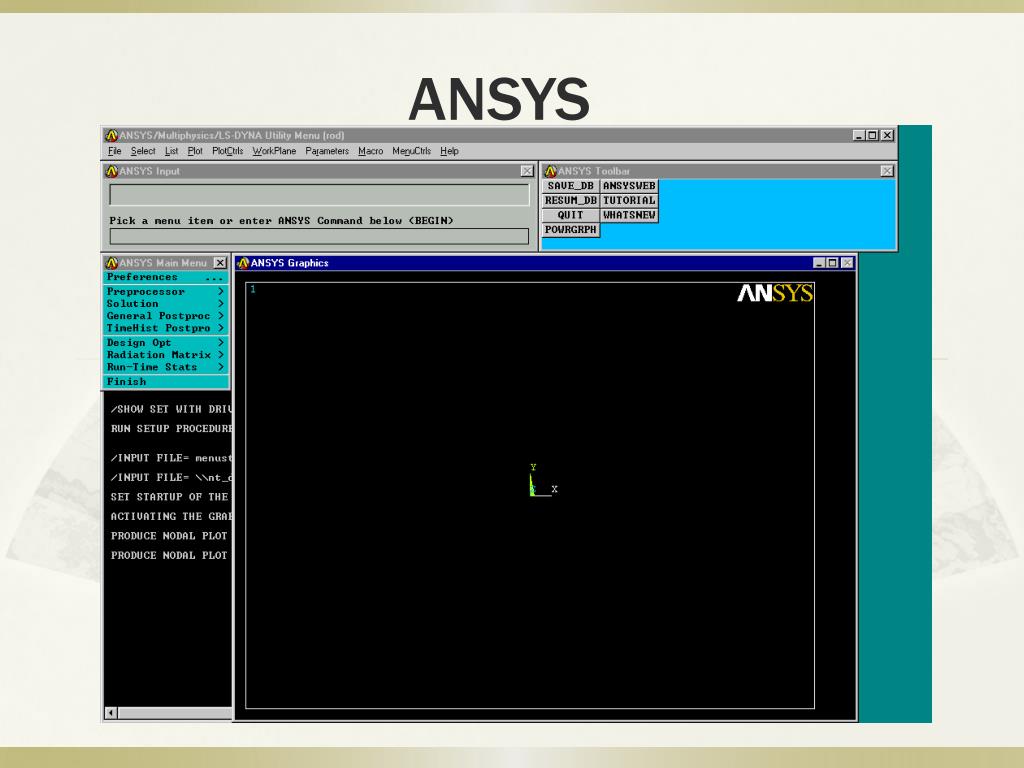Click the 'SET STARTUP OF THE' output line
The height and width of the screenshot is (768, 1024).
click(170, 497)
